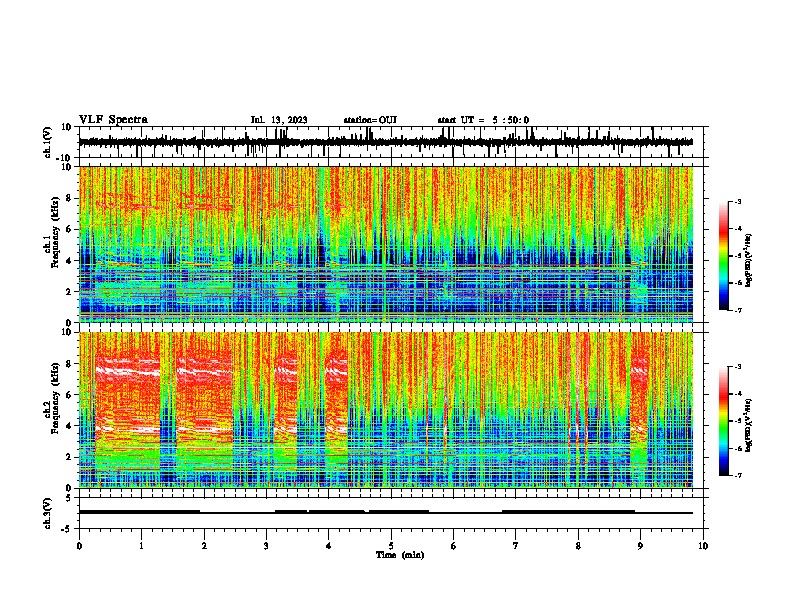
Task: Click the "8" kHz tick on ch.1 frequency axis
Action: click(x=69, y=198)
